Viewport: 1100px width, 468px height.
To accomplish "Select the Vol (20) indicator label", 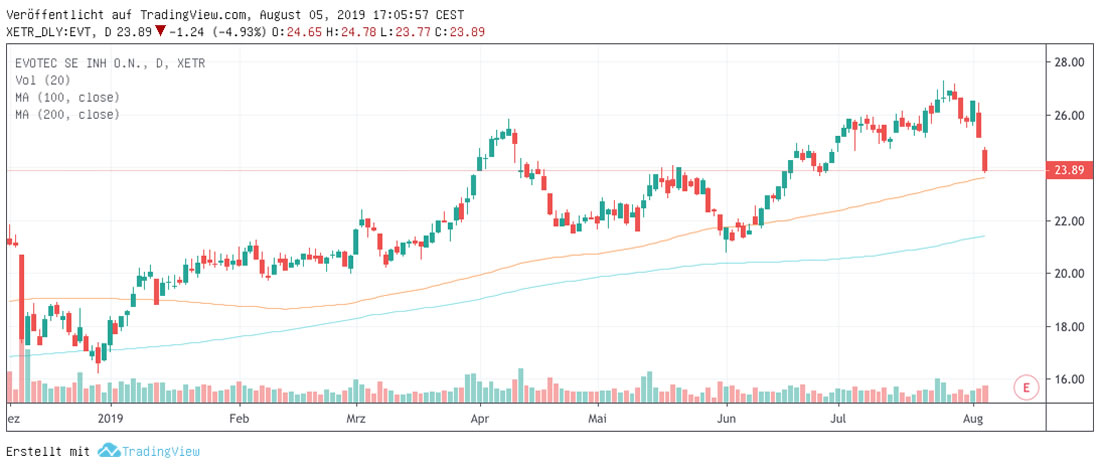I will 42,80.
